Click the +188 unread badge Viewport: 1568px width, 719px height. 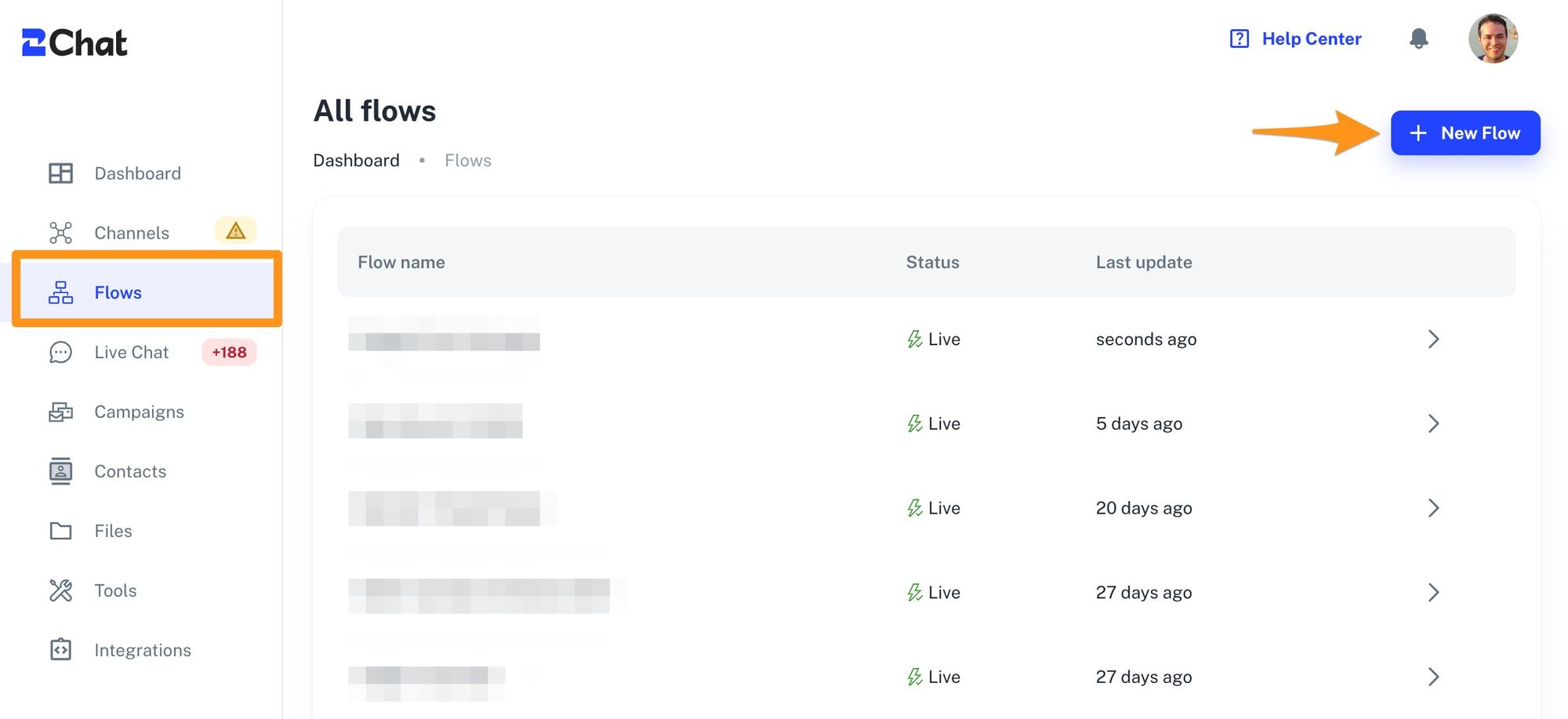pos(229,352)
